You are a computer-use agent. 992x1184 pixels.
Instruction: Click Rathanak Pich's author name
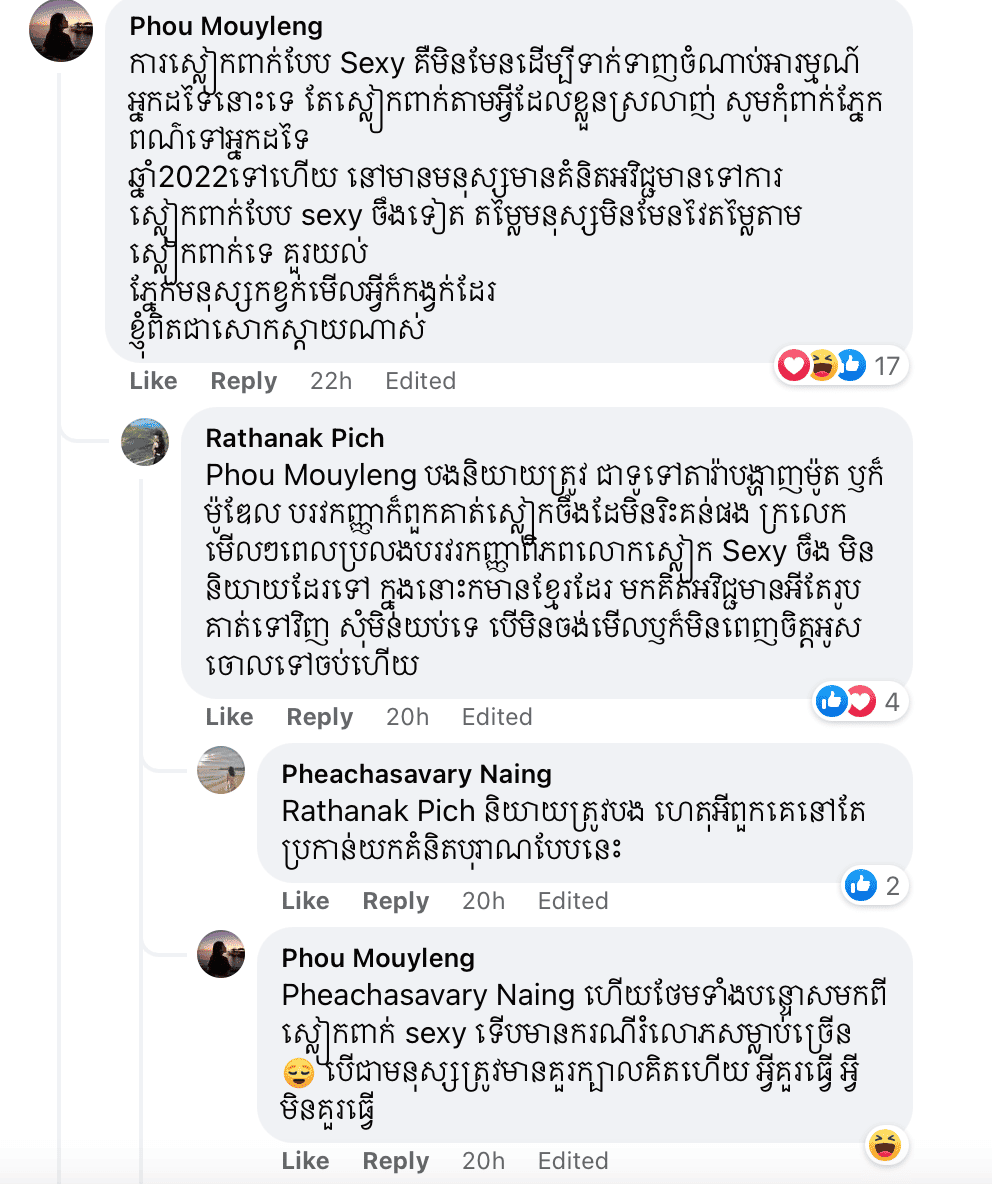tap(294, 438)
